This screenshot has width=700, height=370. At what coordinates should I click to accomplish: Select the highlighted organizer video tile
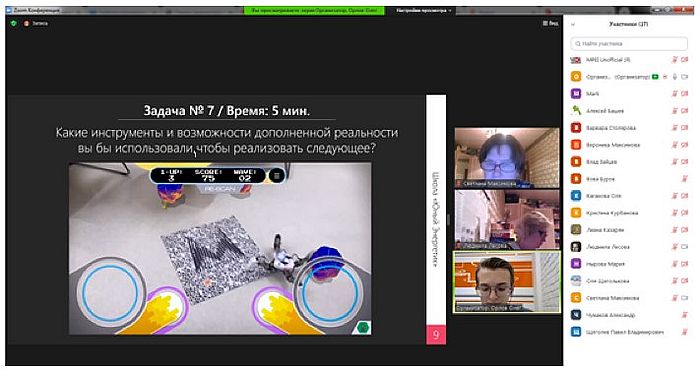507,282
